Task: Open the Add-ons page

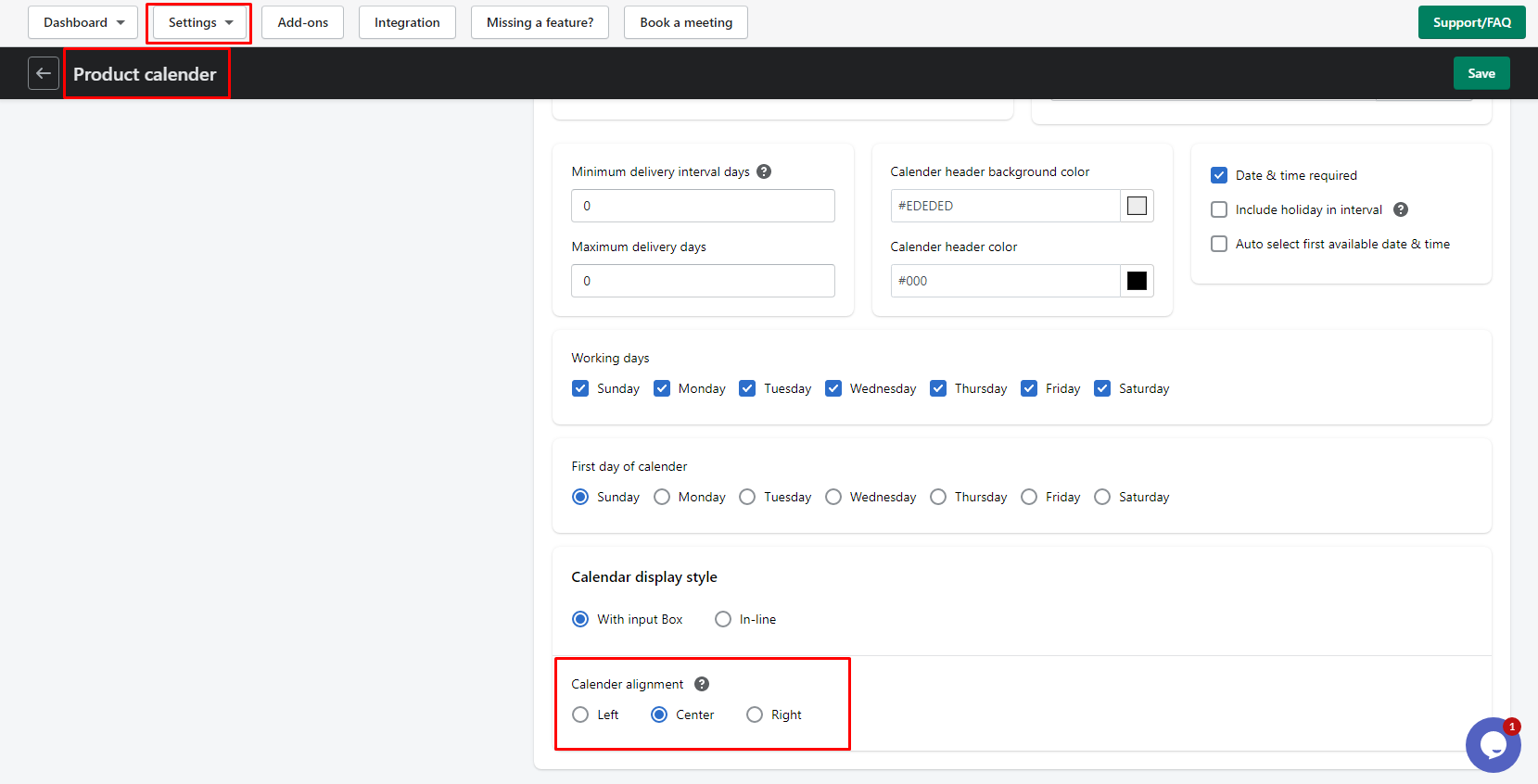Action: point(302,22)
